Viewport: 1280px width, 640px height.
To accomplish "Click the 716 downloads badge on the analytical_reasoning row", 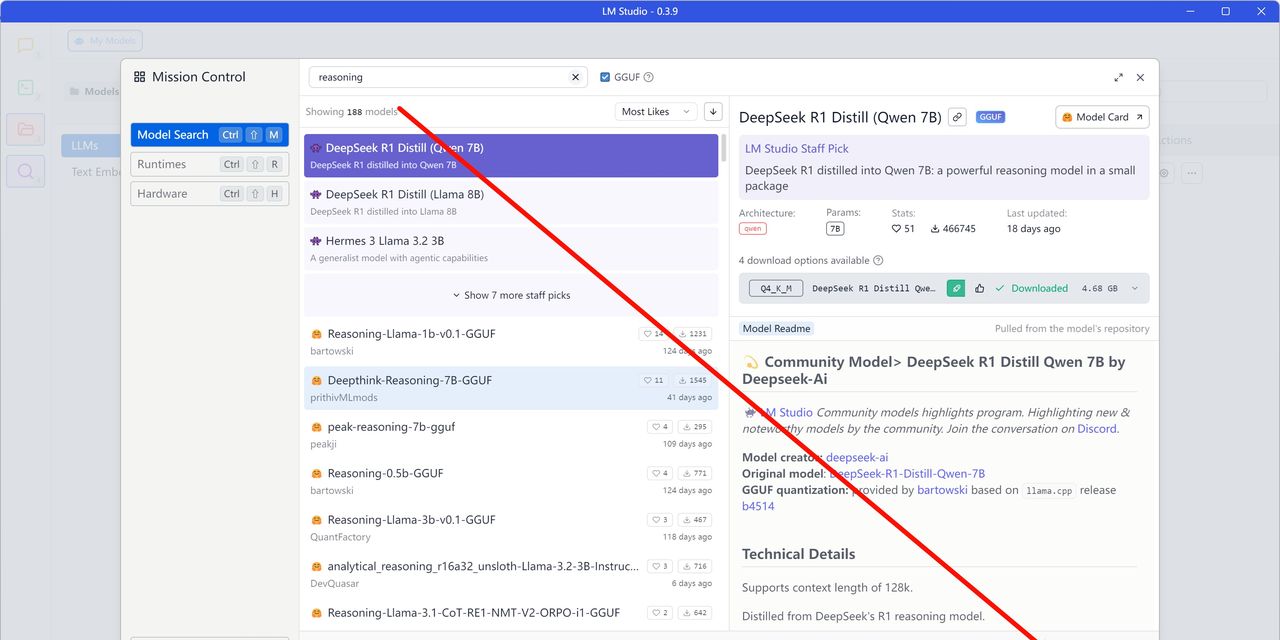I will (x=695, y=566).
